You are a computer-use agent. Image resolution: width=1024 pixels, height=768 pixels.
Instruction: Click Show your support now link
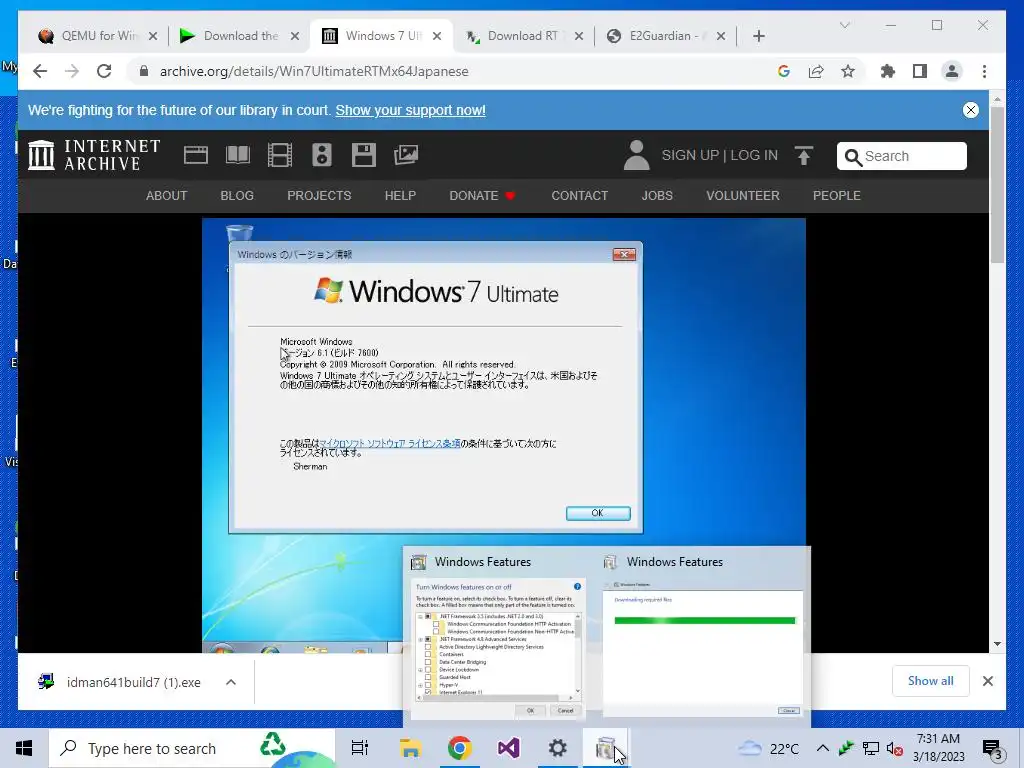[410, 110]
